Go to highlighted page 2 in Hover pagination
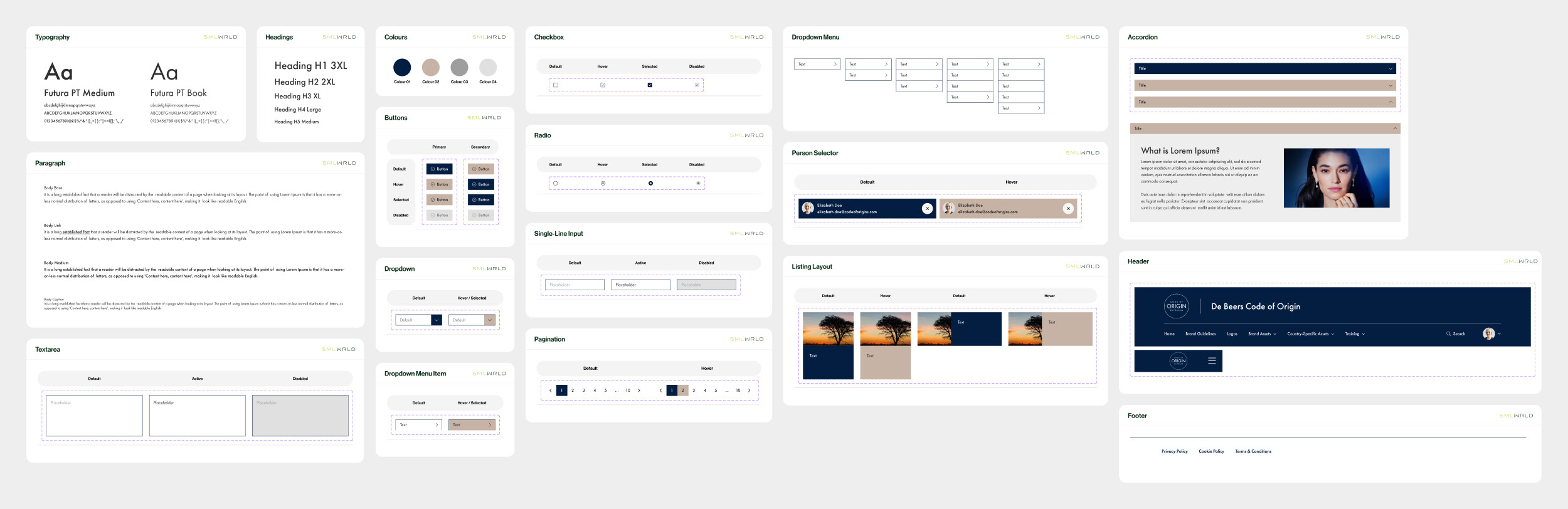1568x509 pixels. (682, 391)
